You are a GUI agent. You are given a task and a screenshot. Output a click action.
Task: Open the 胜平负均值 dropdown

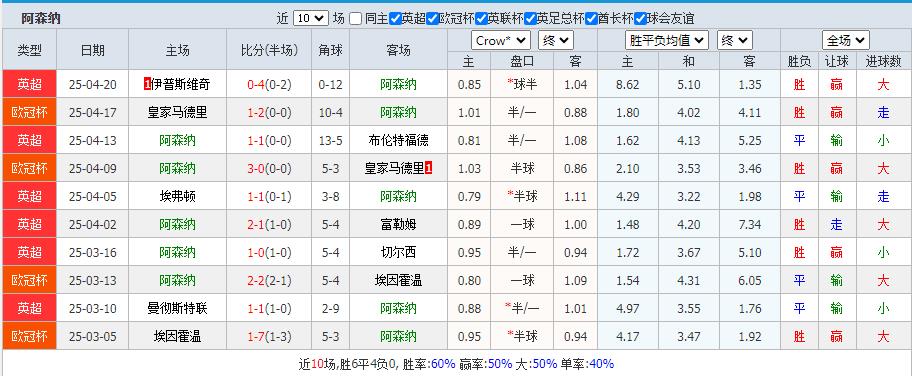pyautogui.click(x=667, y=41)
